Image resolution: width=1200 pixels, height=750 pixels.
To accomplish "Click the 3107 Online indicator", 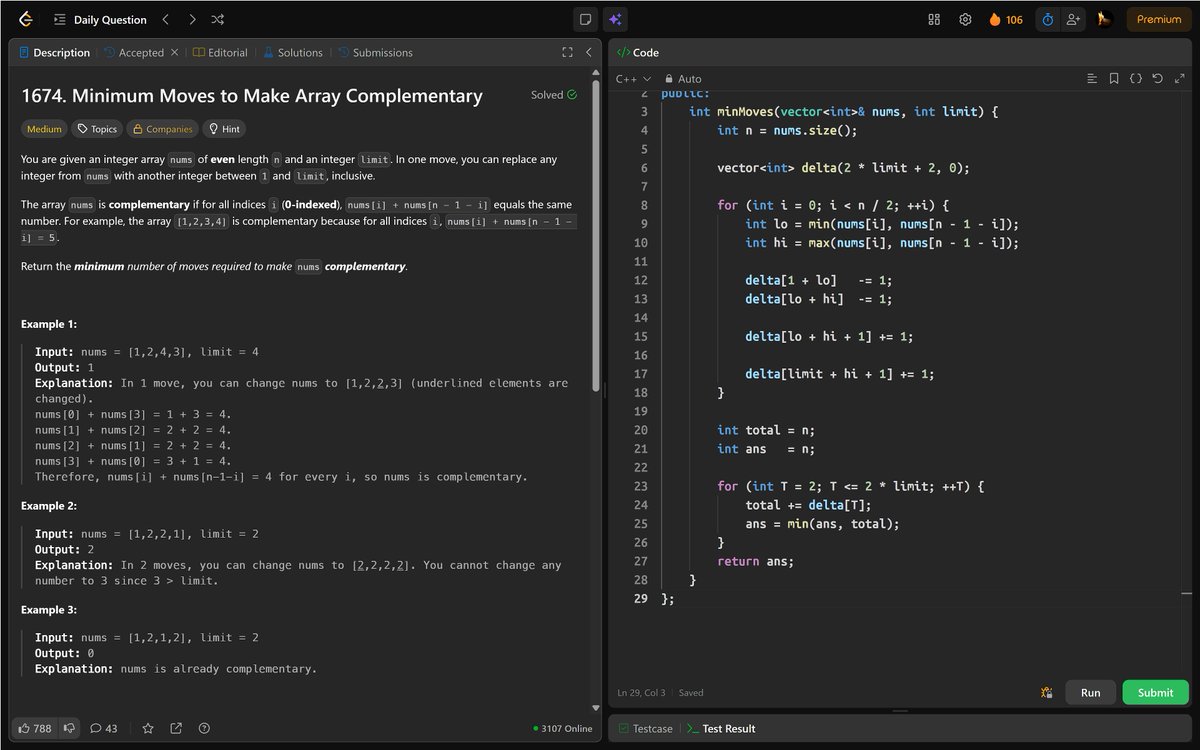I will [563, 728].
